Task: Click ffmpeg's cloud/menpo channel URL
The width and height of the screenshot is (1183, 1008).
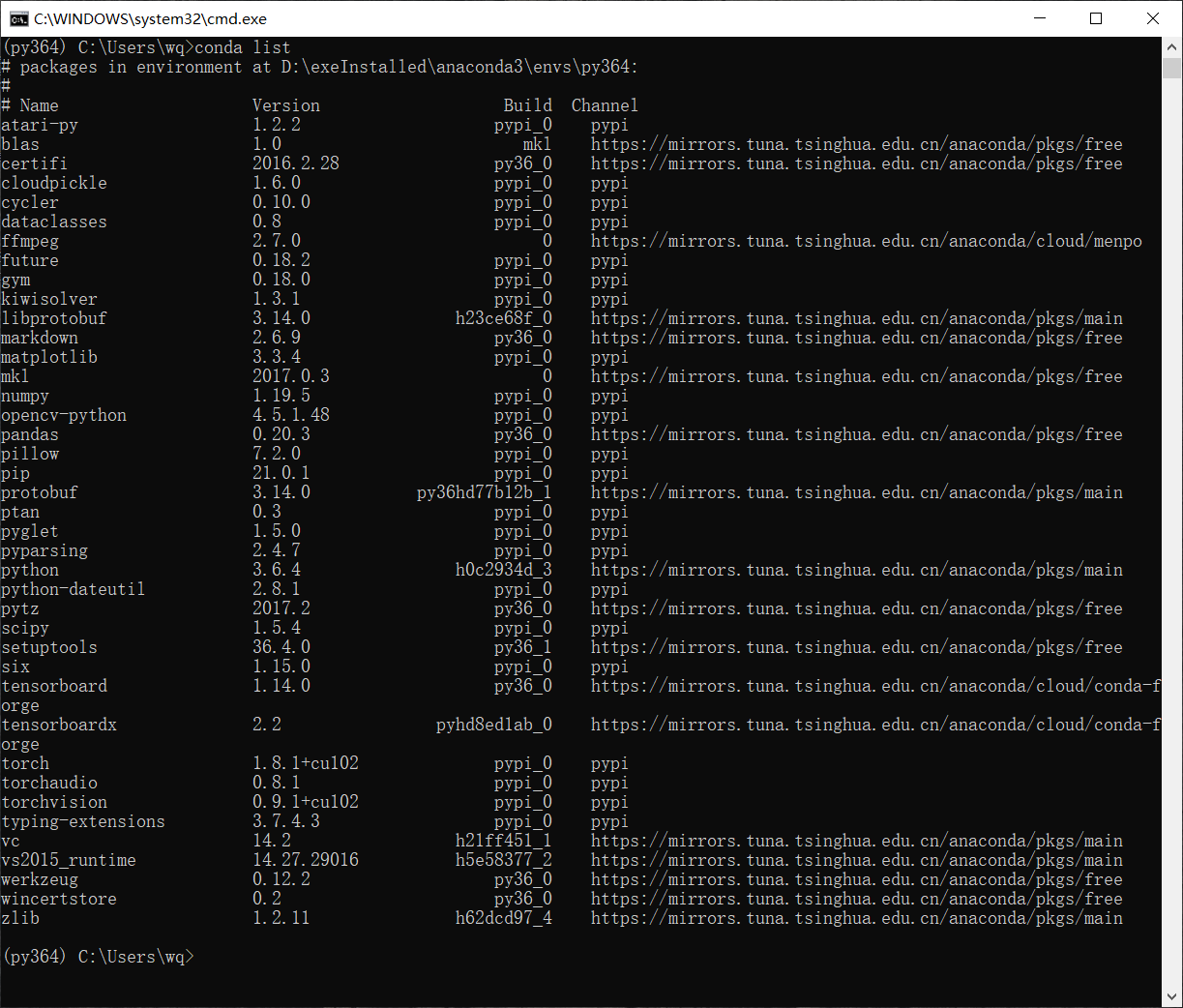Action: point(867,241)
